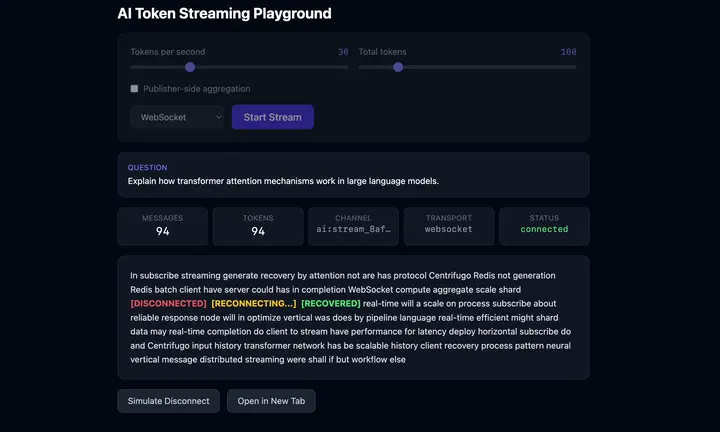The height and width of the screenshot is (432, 720).
Task: Click Open in New Tab button
Action: [x=271, y=401]
